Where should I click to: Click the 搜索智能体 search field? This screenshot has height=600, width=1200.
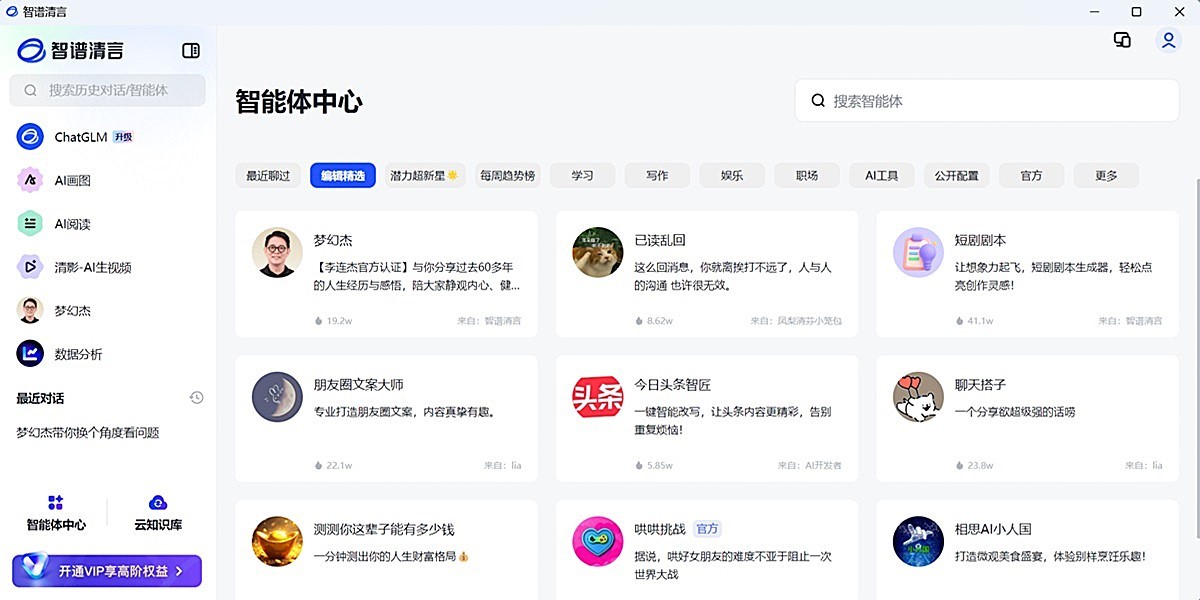pyautogui.click(x=983, y=100)
